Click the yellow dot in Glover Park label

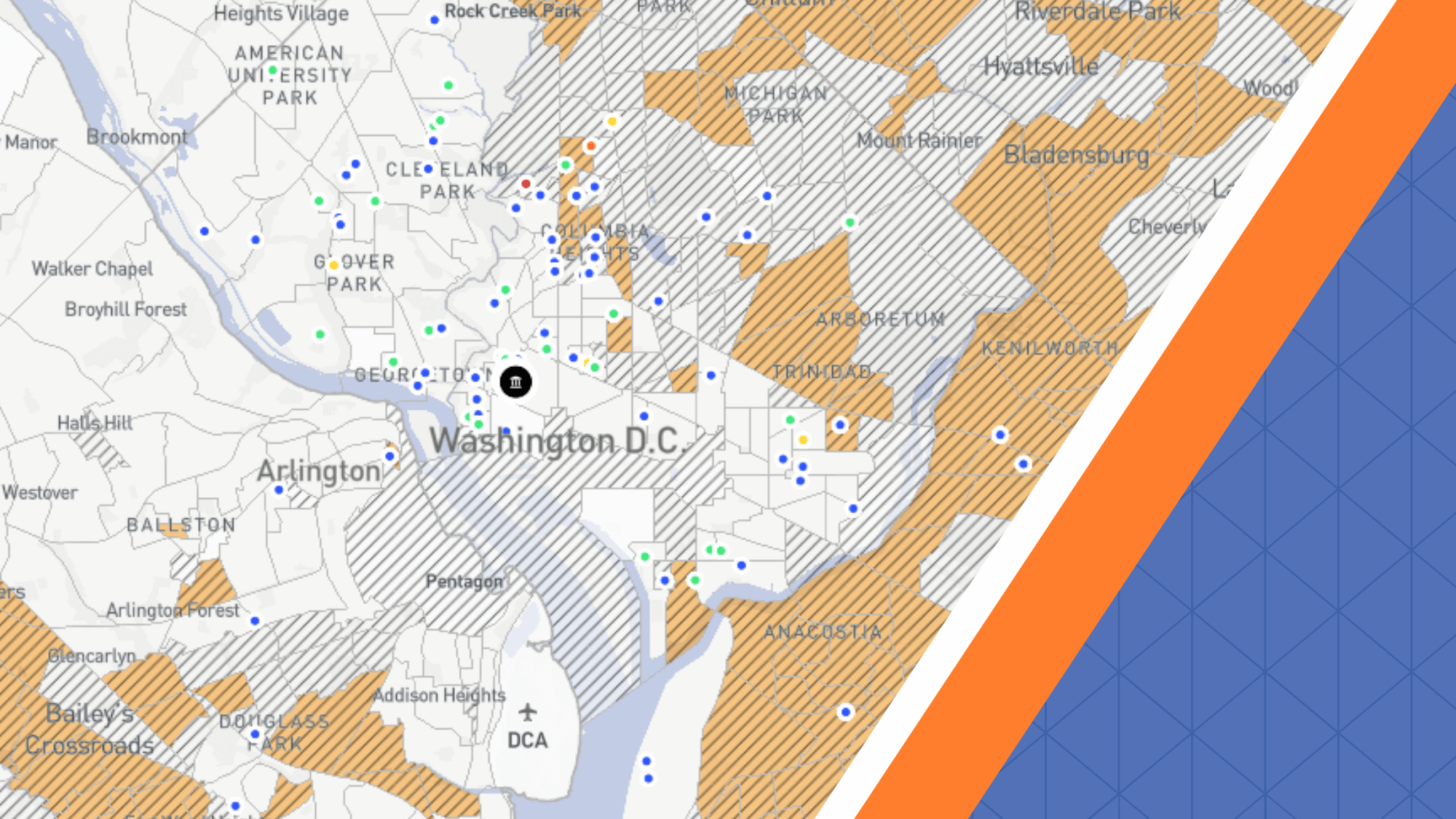point(333,265)
